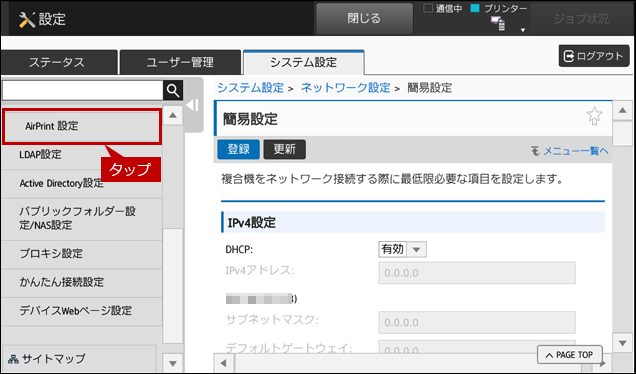Expand printer status dropdown arrow

pyautogui.click(x=523, y=30)
